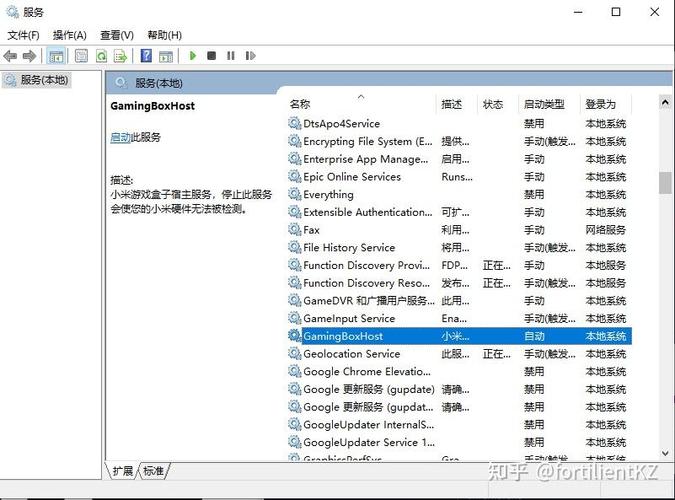
Task: Click the Back arrow in toolbar
Action: [10, 56]
